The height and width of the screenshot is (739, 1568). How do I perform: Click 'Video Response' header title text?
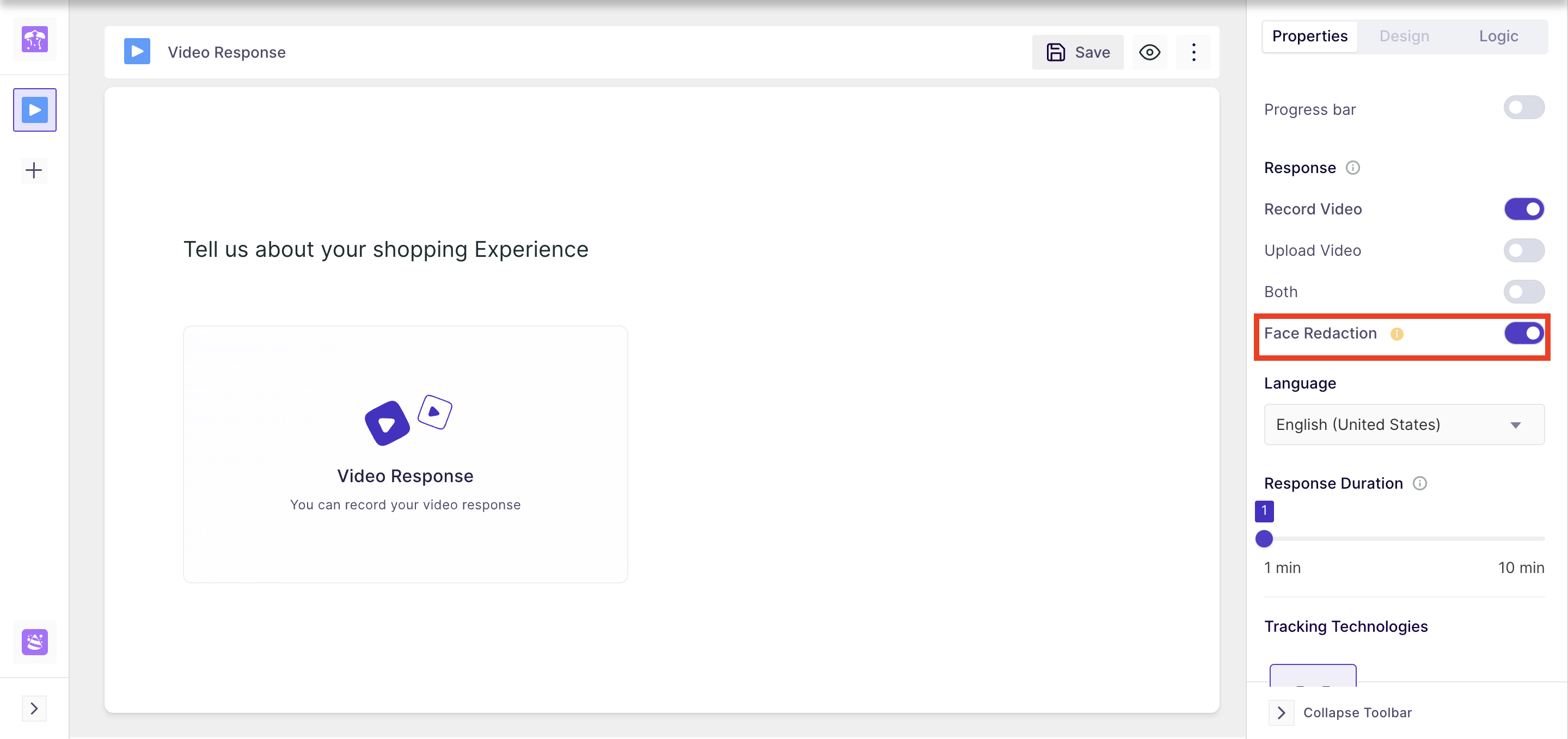pos(226,52)
